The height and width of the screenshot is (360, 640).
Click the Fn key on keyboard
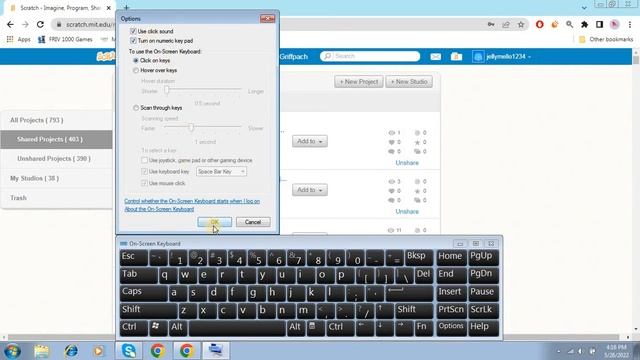pyautogui.click(x=423, y=328)
